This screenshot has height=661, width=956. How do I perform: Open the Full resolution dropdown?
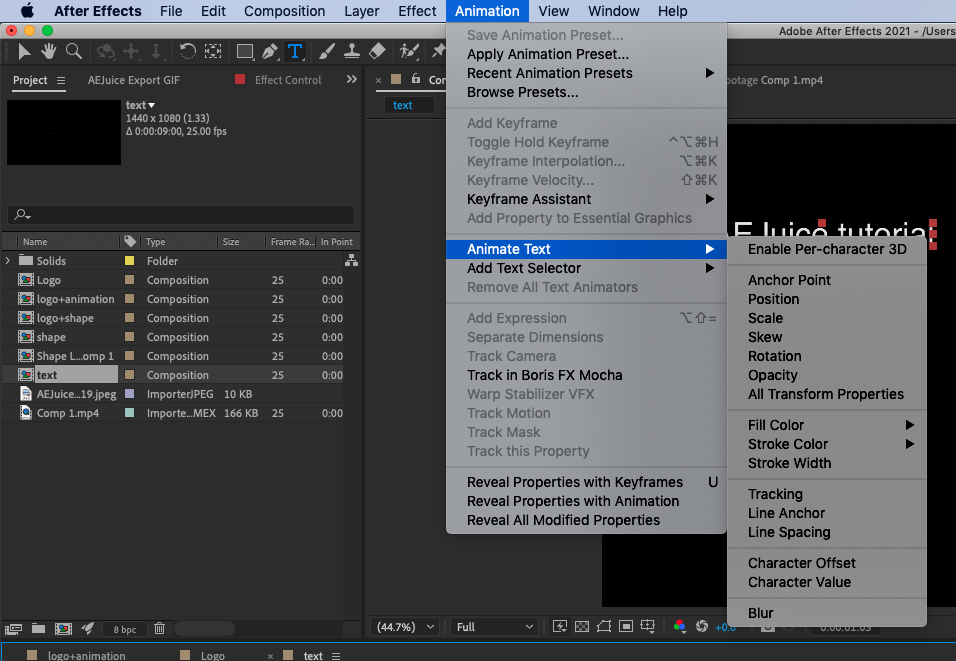495,627
